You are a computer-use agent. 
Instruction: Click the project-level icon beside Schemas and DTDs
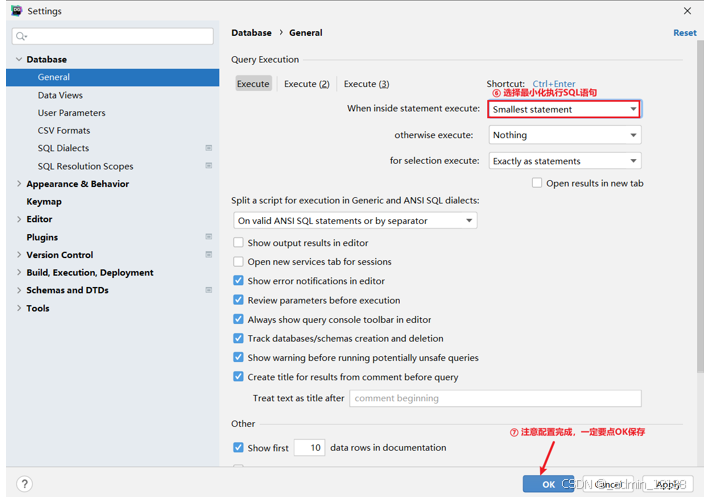(208, 290)
